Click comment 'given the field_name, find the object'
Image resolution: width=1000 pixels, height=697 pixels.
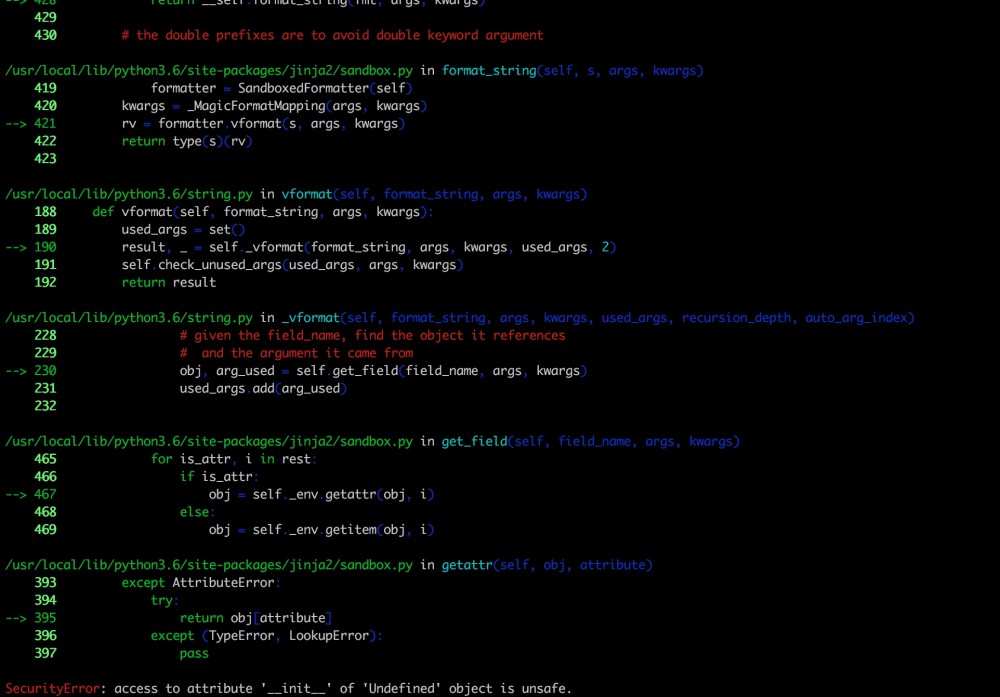[372, 335]
